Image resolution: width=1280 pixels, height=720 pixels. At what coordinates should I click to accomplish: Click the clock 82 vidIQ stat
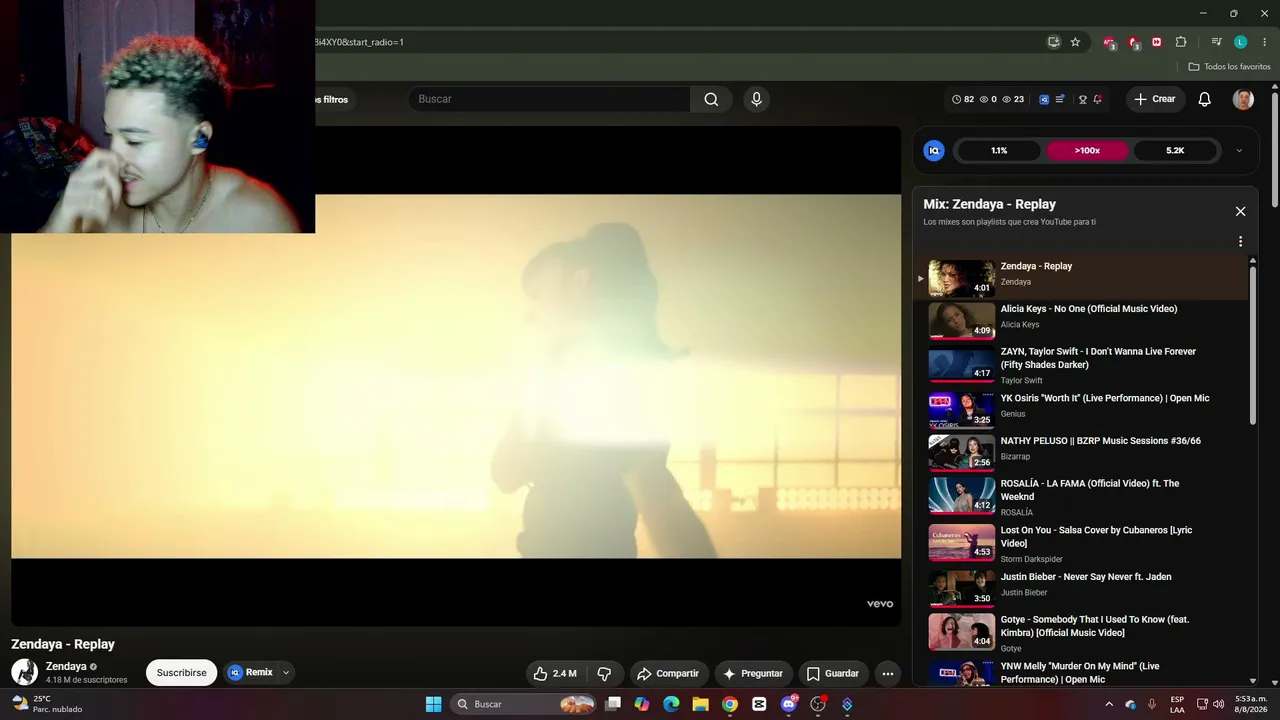963,99
